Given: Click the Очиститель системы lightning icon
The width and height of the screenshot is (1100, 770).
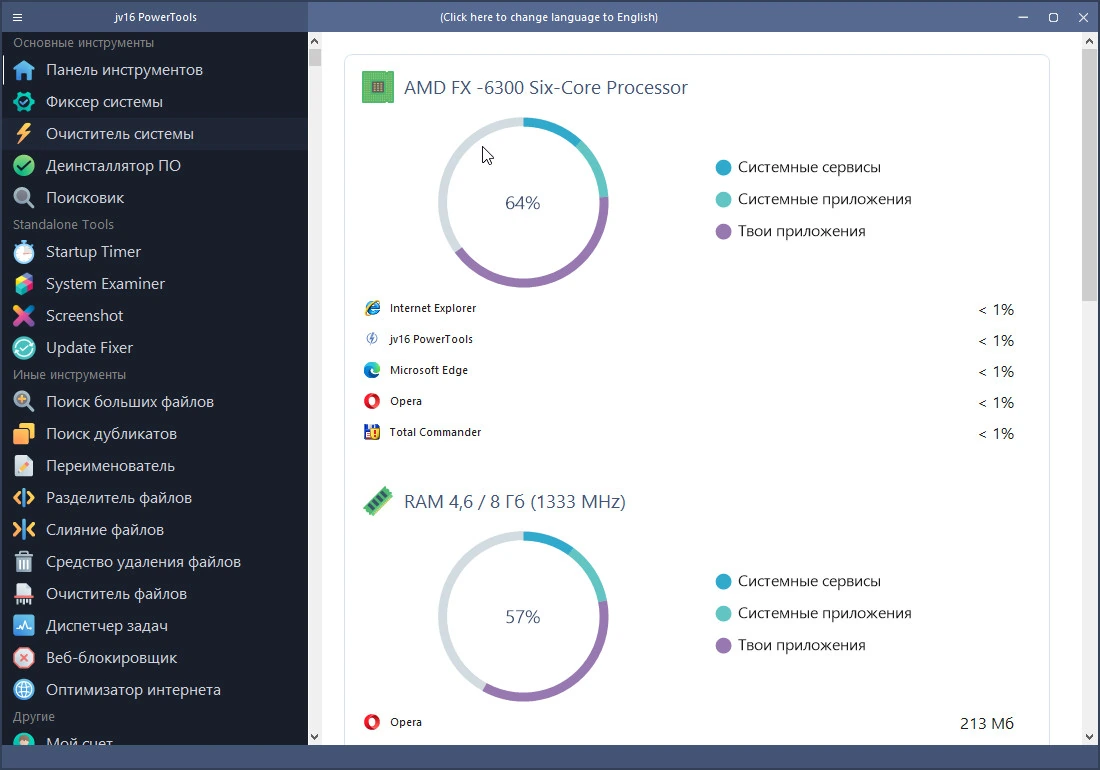Looking at the screenshot, I should (24, 134).
